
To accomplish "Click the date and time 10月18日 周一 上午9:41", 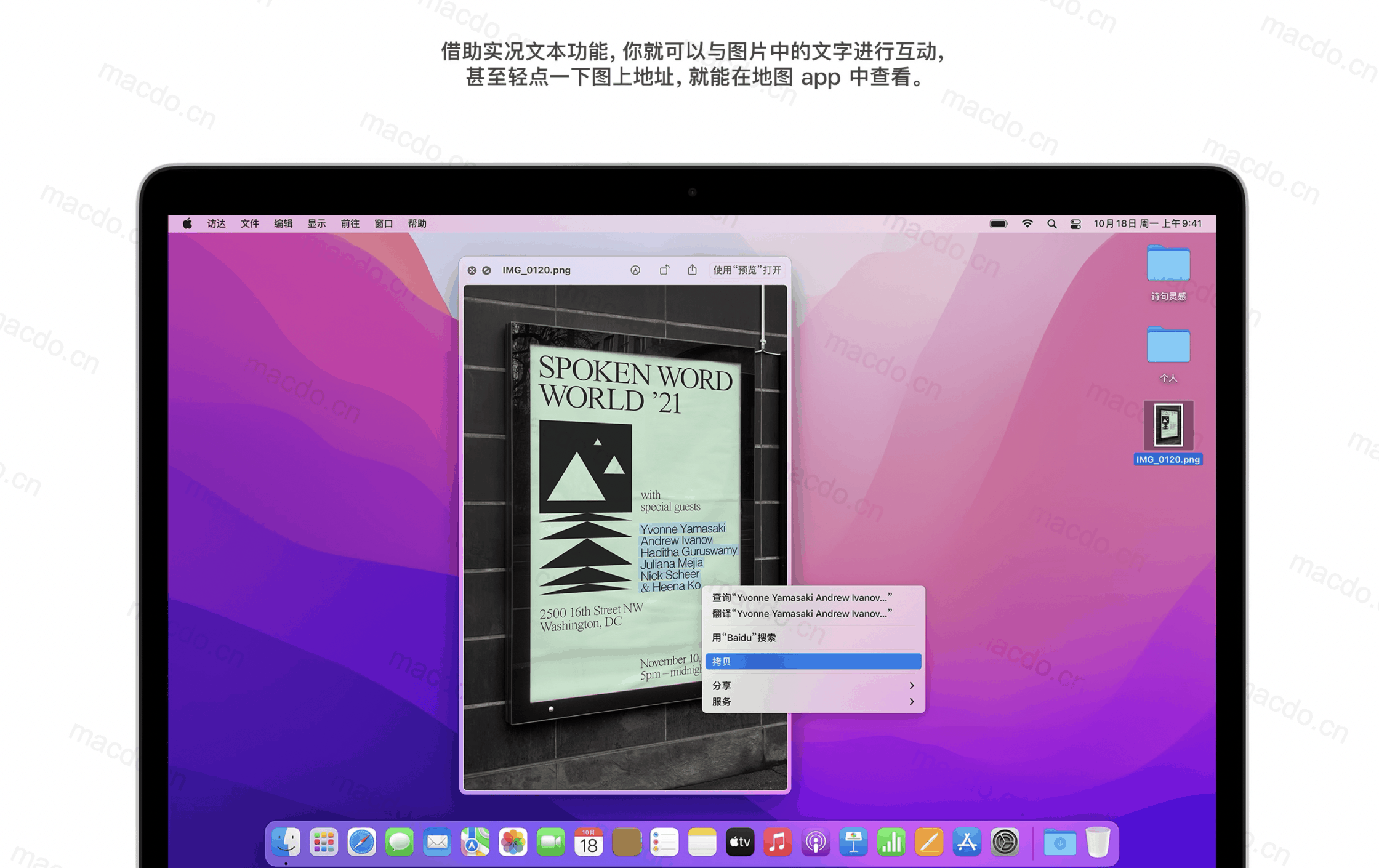I will tap(1148, 223).
